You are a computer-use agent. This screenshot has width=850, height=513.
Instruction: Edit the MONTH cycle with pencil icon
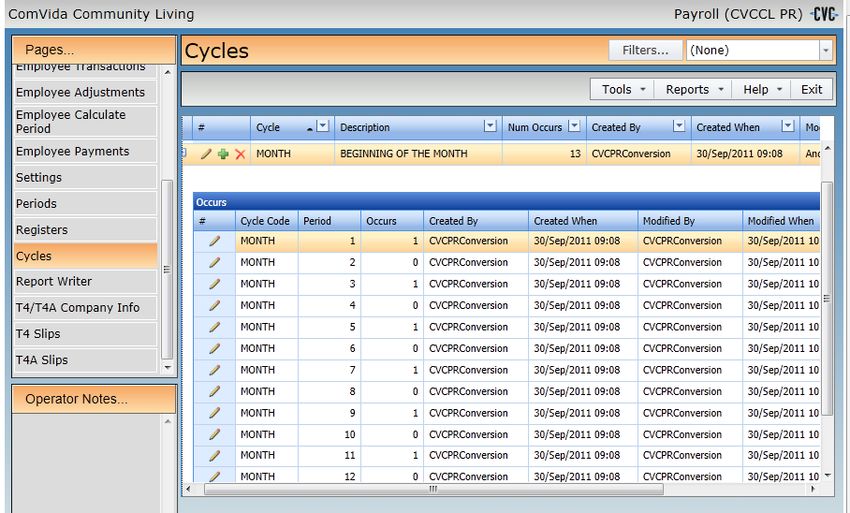pos(206,154)
